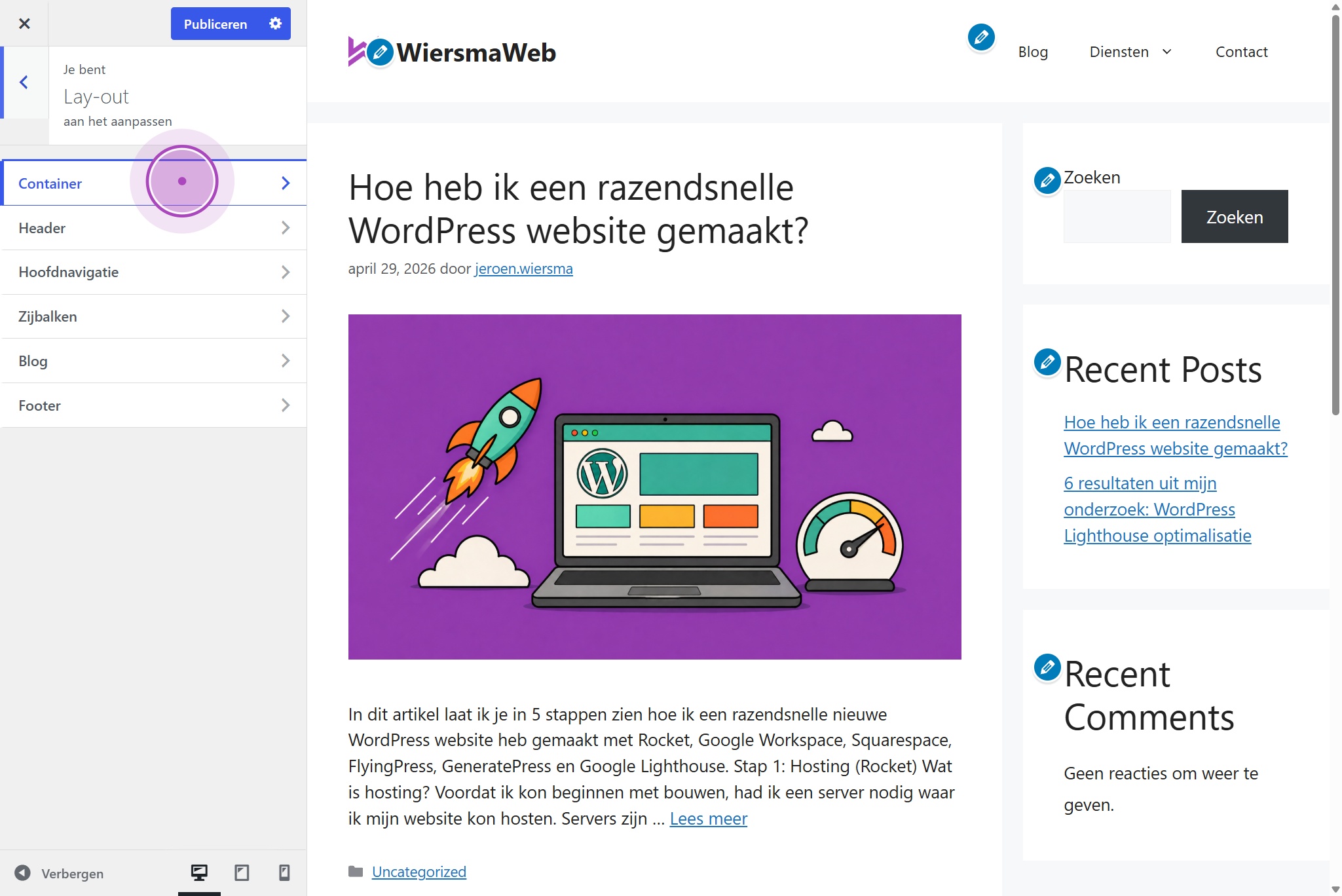Edit Recent Posts widget pencil shortcut
The width and height of the screenshot is (1342, 896).
(1047, 362)
